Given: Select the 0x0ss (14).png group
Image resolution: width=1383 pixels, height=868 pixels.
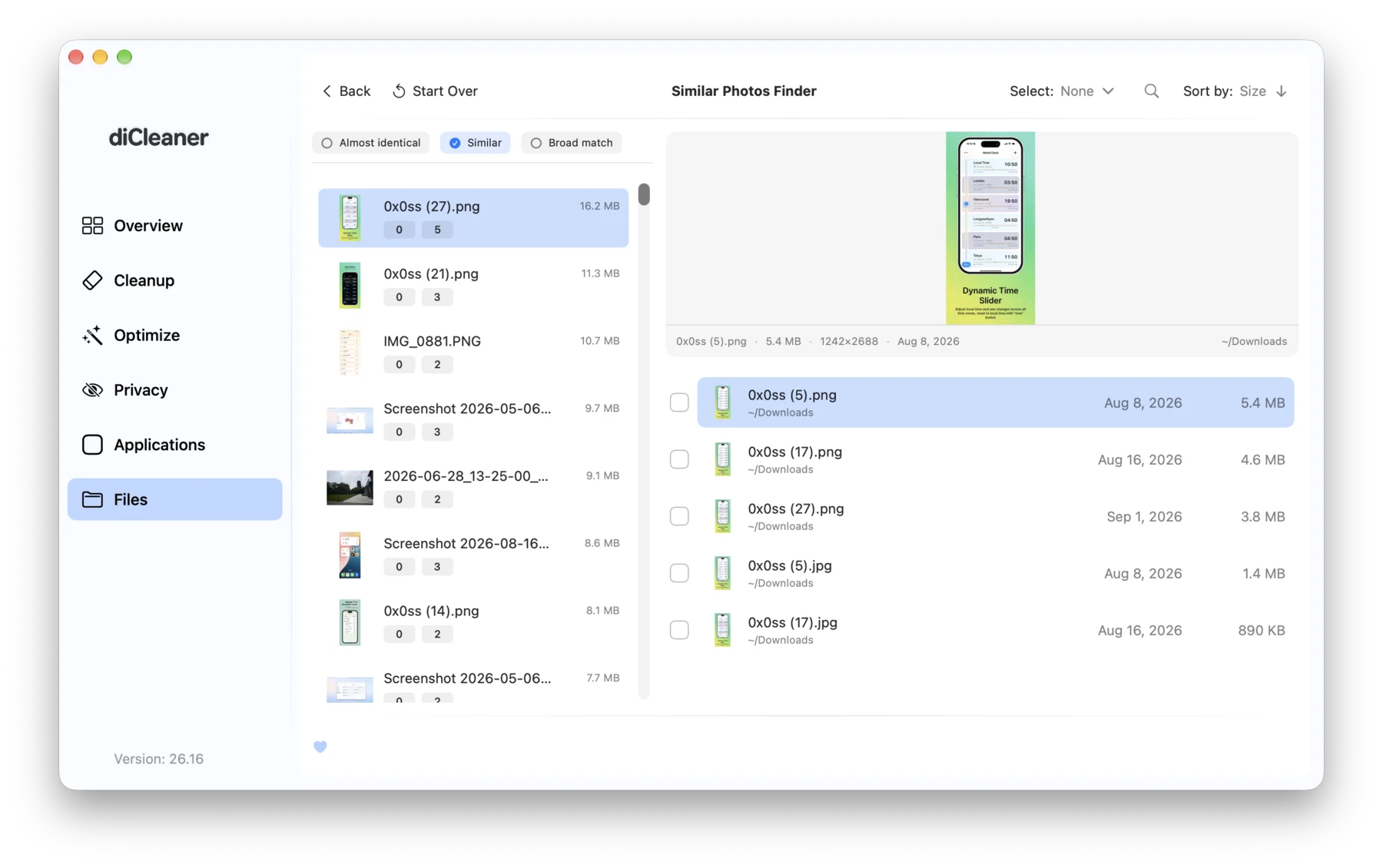Looking at the screenshot, I should pos(473,622).
